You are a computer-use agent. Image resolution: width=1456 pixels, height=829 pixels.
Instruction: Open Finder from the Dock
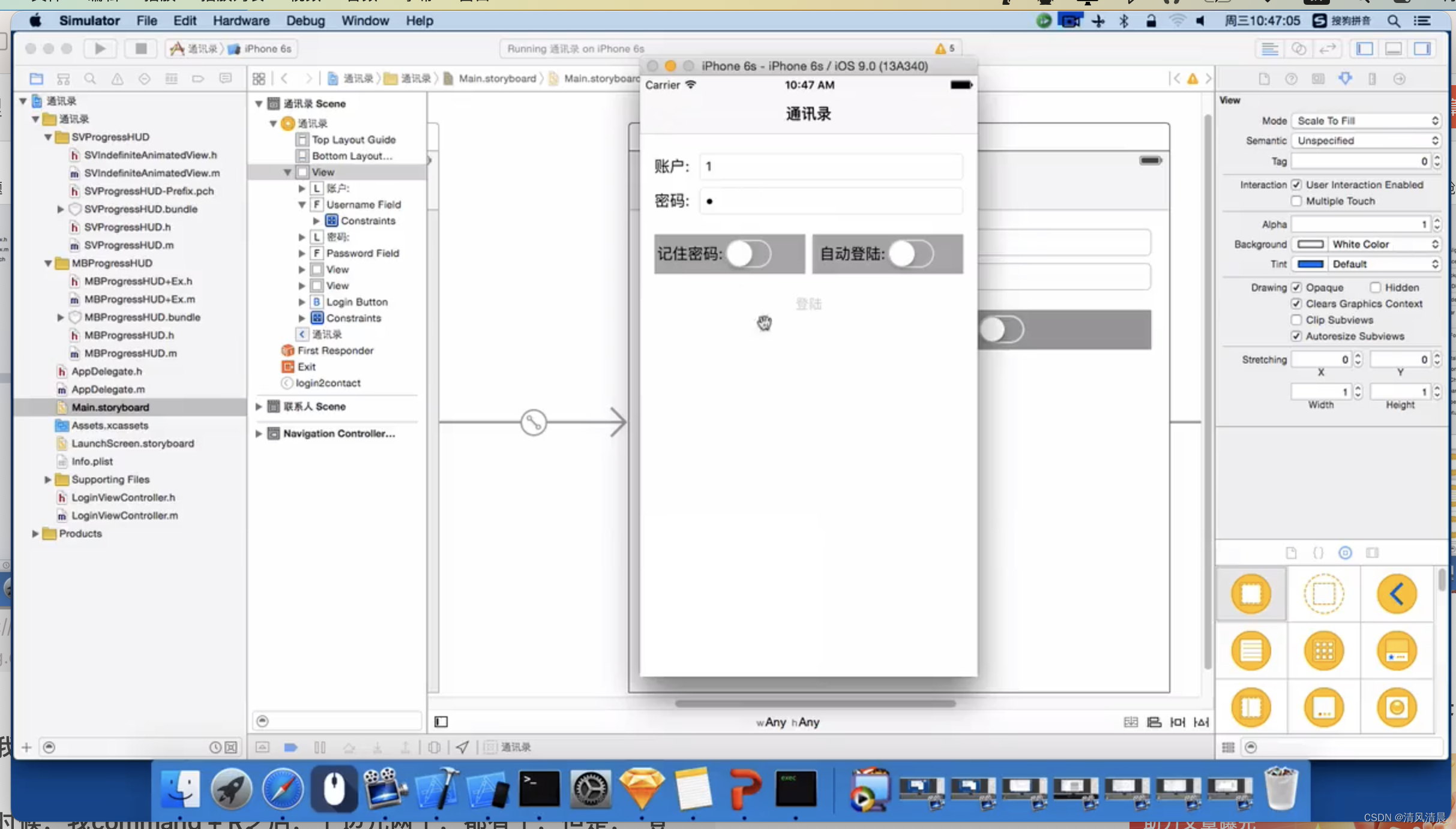(x=180, y=788)
